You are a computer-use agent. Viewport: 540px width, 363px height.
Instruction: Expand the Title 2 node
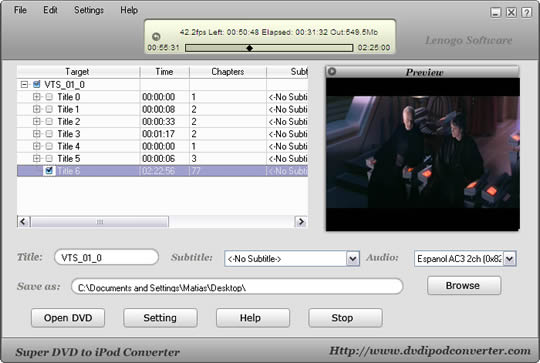[37, 122]
